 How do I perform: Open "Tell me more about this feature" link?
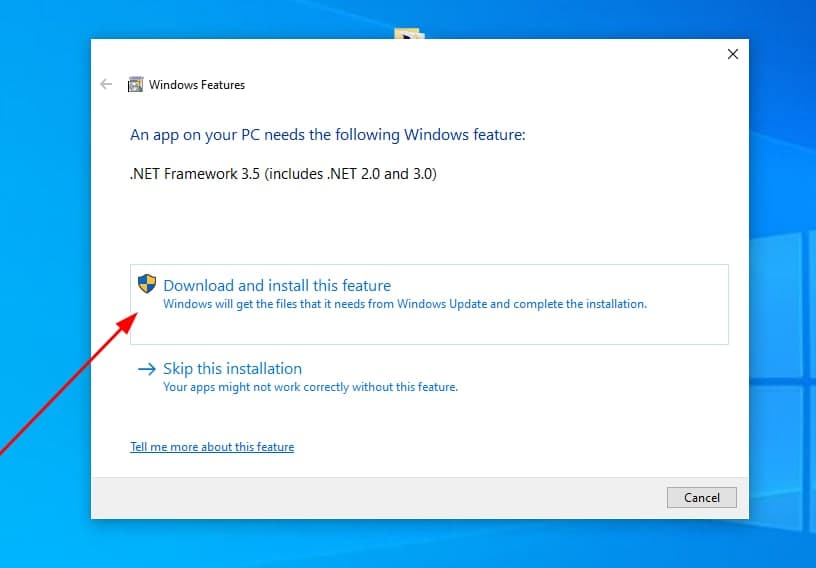click(x=212, y=447)
